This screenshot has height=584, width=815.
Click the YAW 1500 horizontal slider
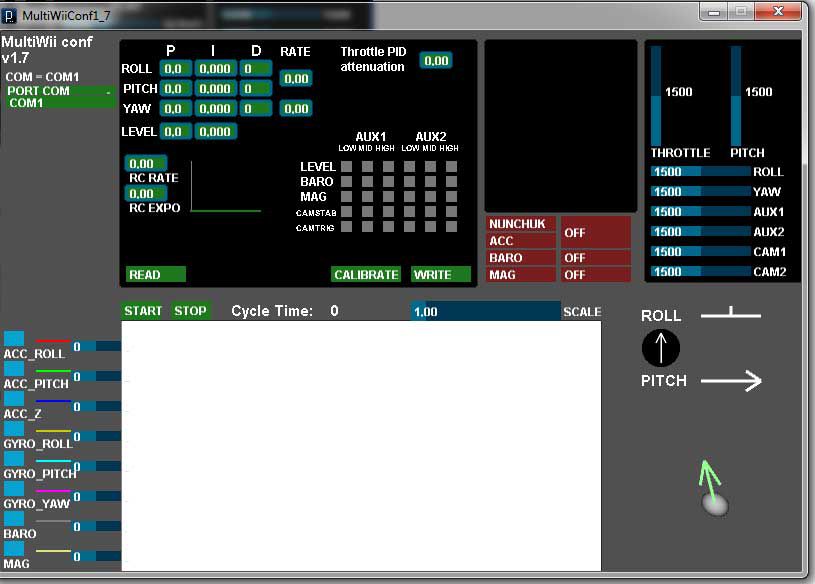pyautogui.click(x=701, y=192)
